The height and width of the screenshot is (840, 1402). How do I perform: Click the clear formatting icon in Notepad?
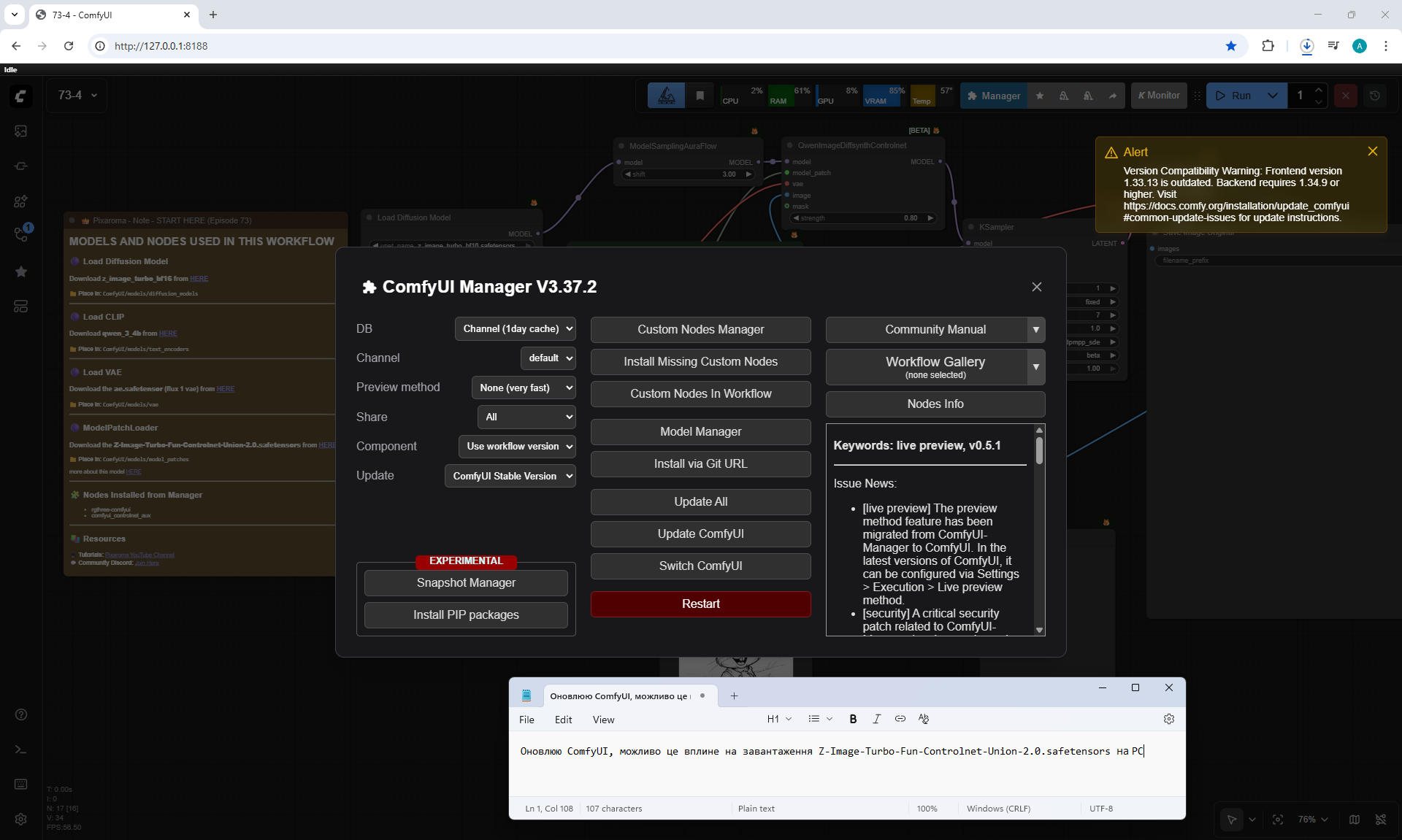924,719
